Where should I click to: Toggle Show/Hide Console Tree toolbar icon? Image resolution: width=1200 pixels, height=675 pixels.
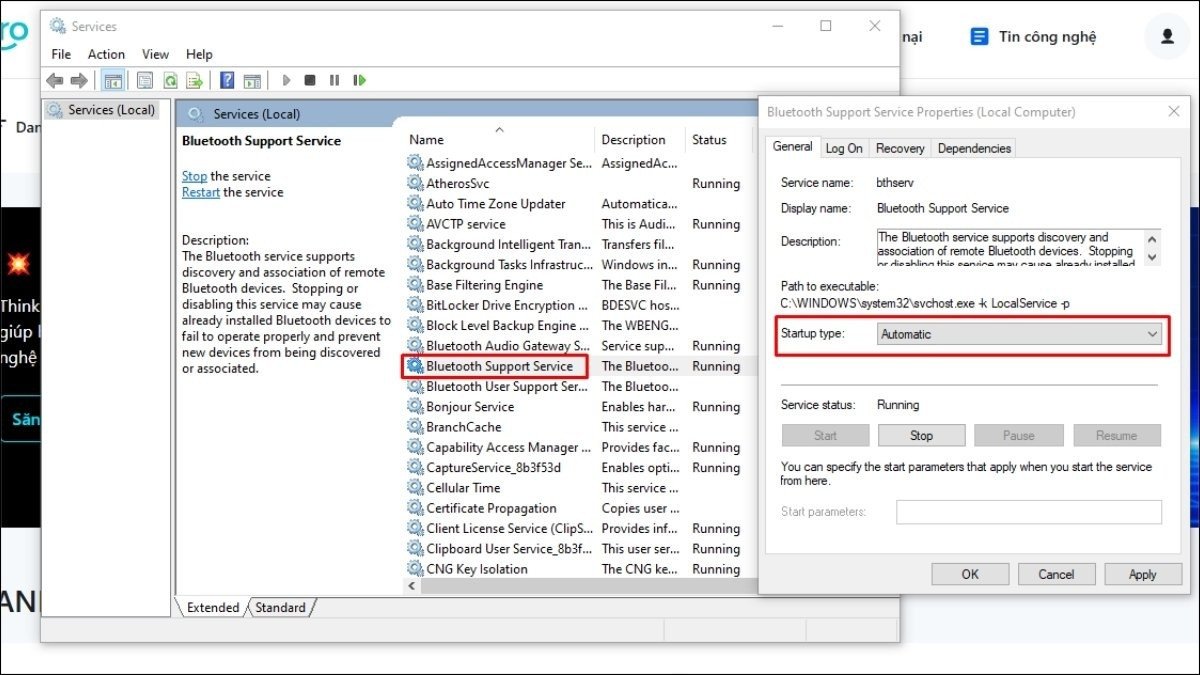[x=113, y=81]
